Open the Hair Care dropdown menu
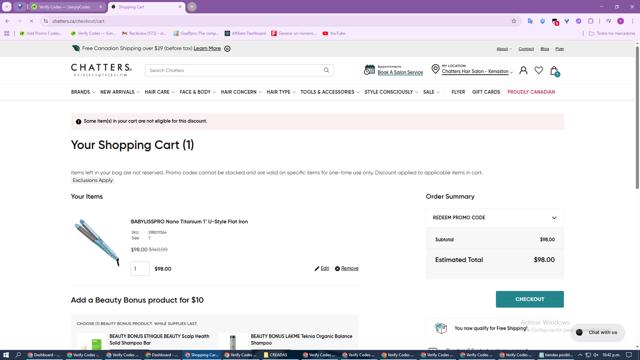 159,92
